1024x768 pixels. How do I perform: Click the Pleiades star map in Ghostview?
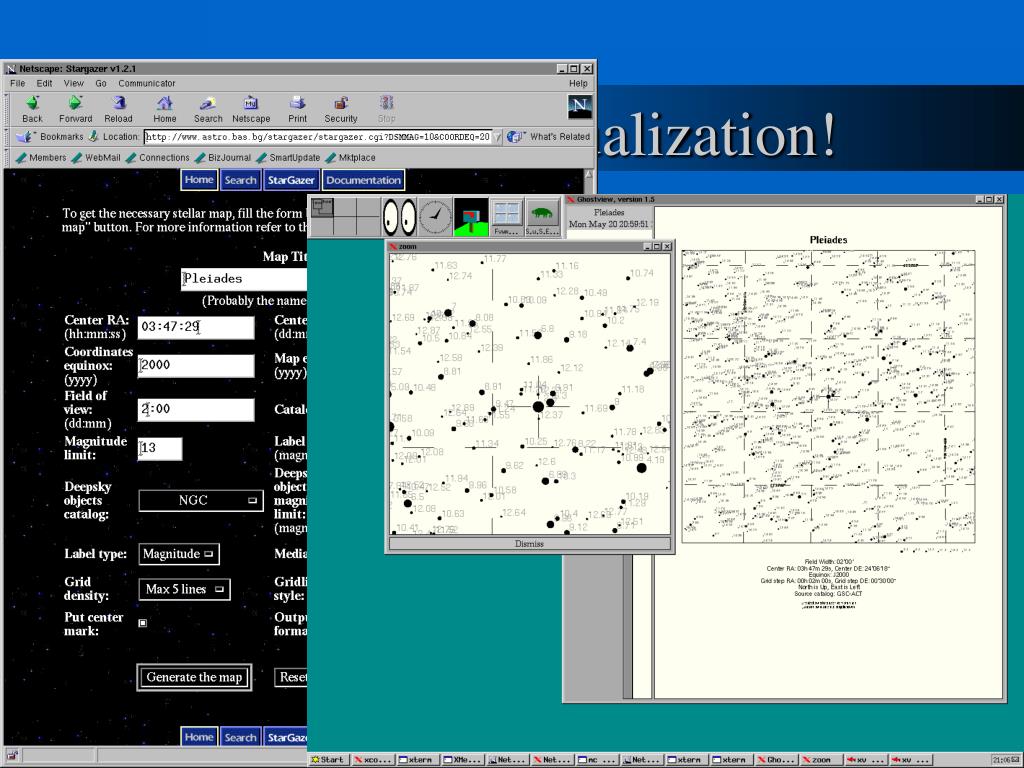[x=828, y=396]
